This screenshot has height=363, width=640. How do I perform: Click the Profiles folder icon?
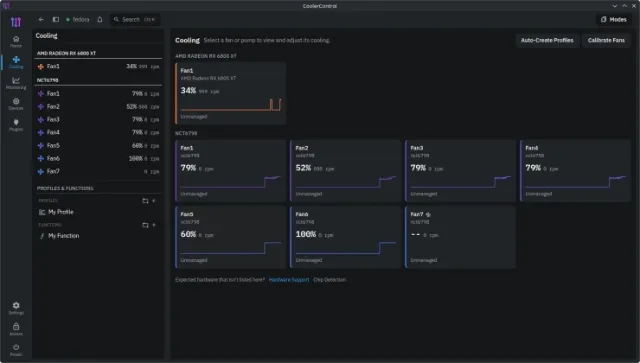tap(145, 200)
